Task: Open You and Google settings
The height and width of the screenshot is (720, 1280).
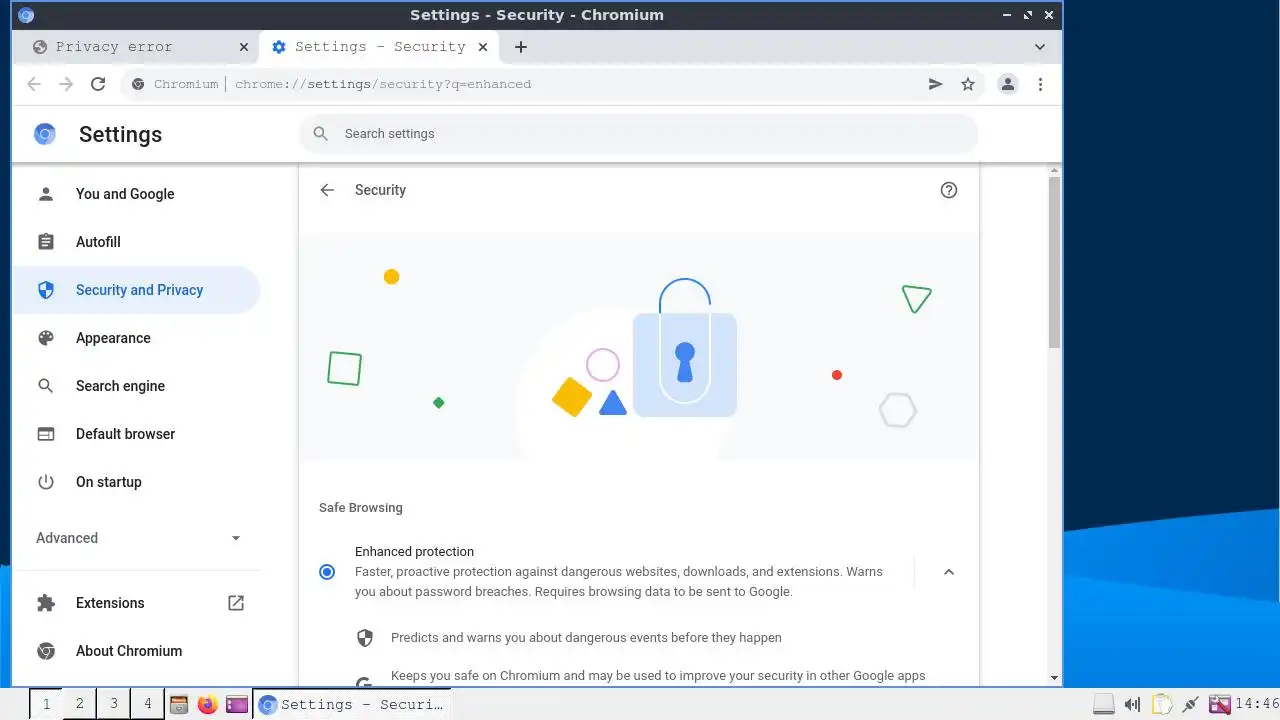Action: pyautogui.click(x=136, y=194)
